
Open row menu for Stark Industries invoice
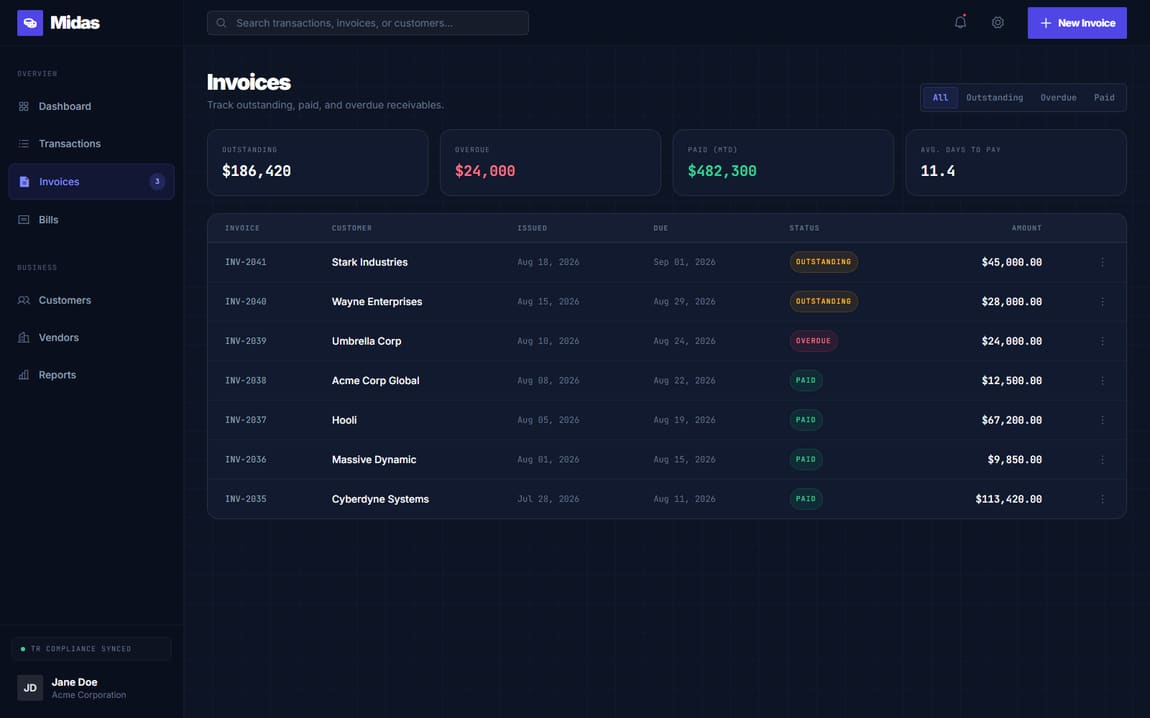pyautogui.click(x=1102, y=262)
